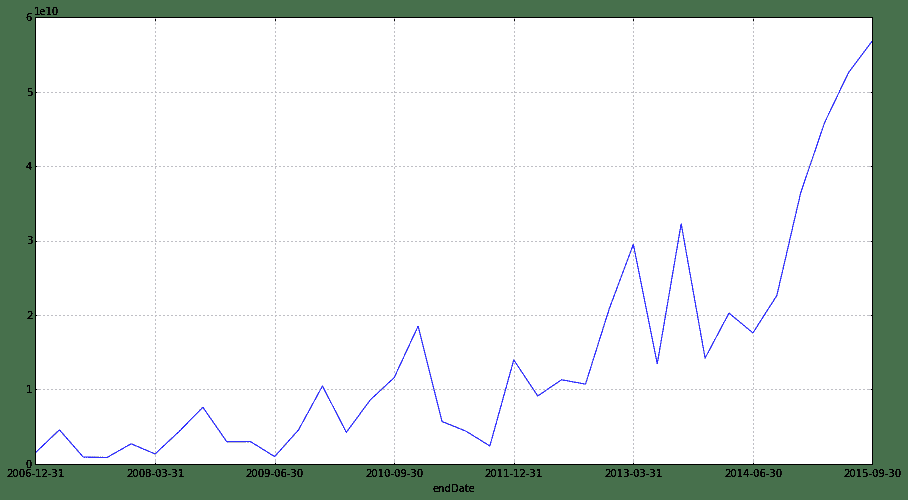
Task: Select the 2008-03-31 x-axis tick label
Action: point(155,474)
